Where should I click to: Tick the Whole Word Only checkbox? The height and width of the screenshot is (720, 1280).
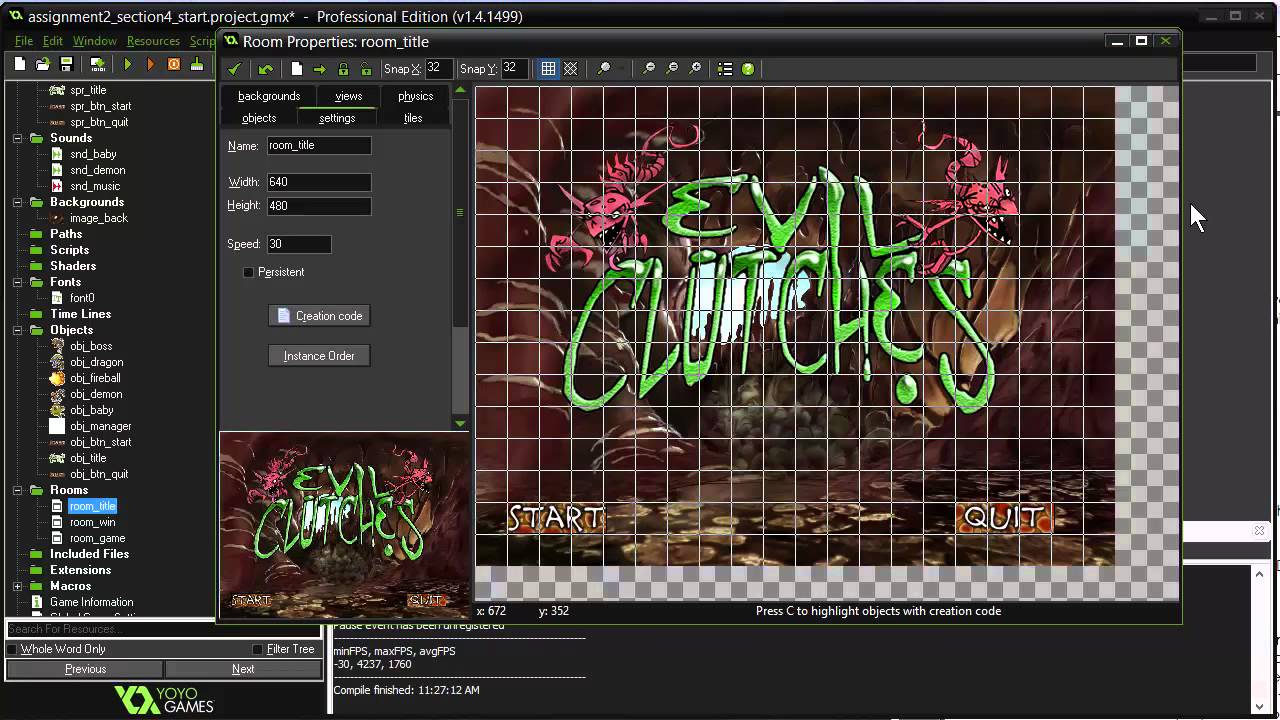(12, 649)
